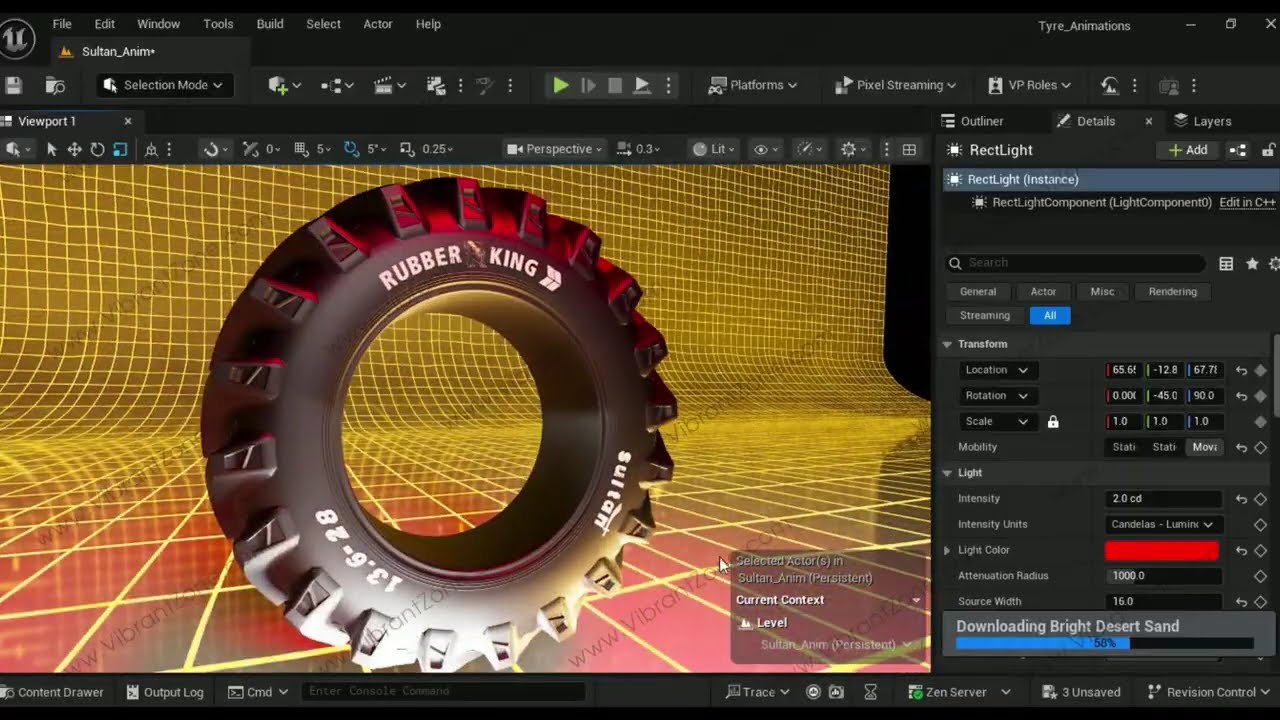Select the rotate gizmo tool

(97, 149)
